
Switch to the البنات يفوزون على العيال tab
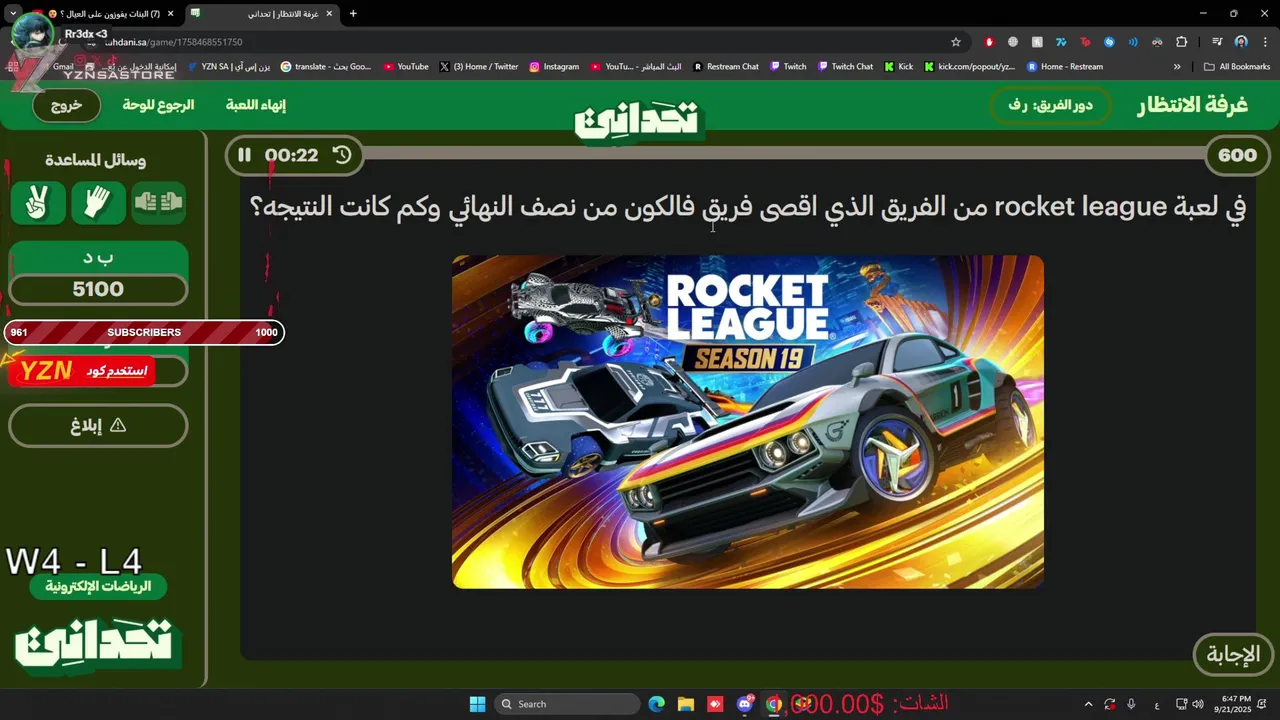pyautogui.click(x=105, y=14)
